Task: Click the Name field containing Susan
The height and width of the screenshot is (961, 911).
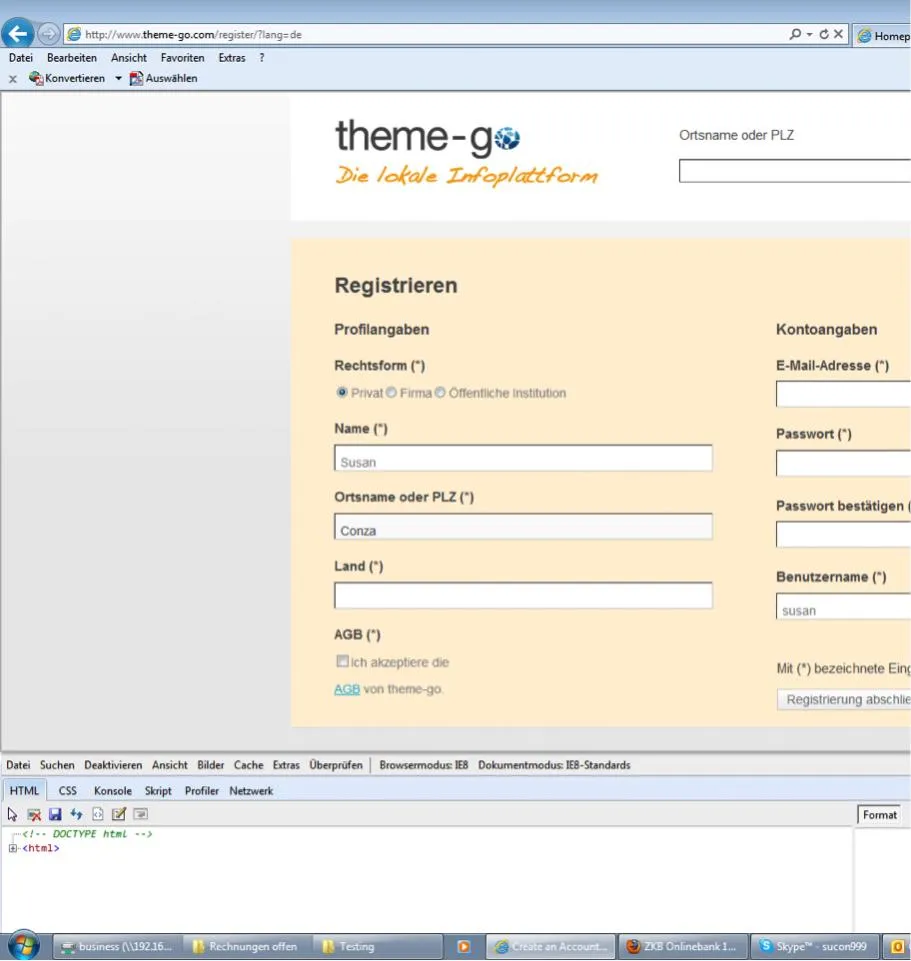Action: pos(523,458)
